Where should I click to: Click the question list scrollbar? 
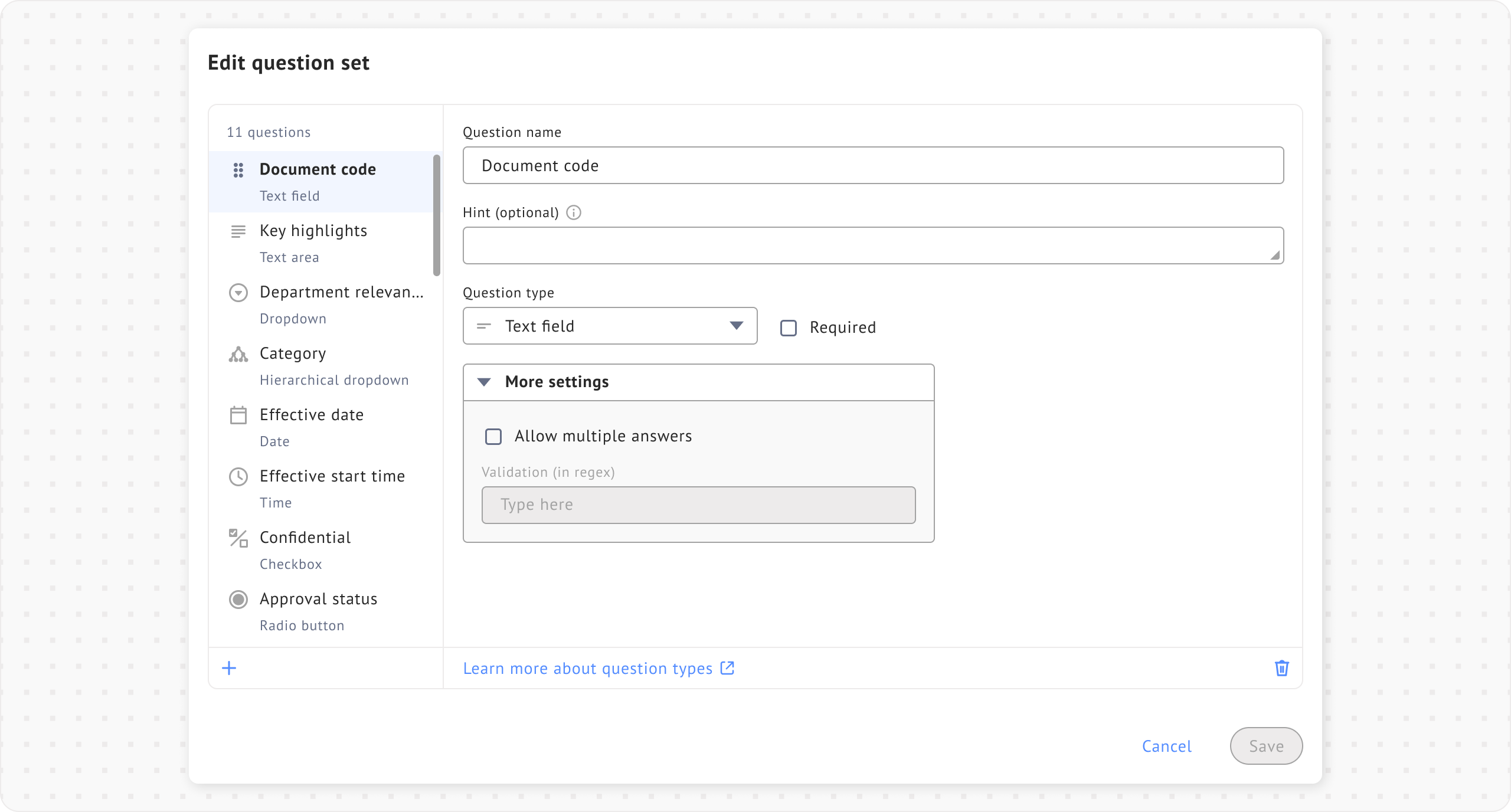coord(437,215)
